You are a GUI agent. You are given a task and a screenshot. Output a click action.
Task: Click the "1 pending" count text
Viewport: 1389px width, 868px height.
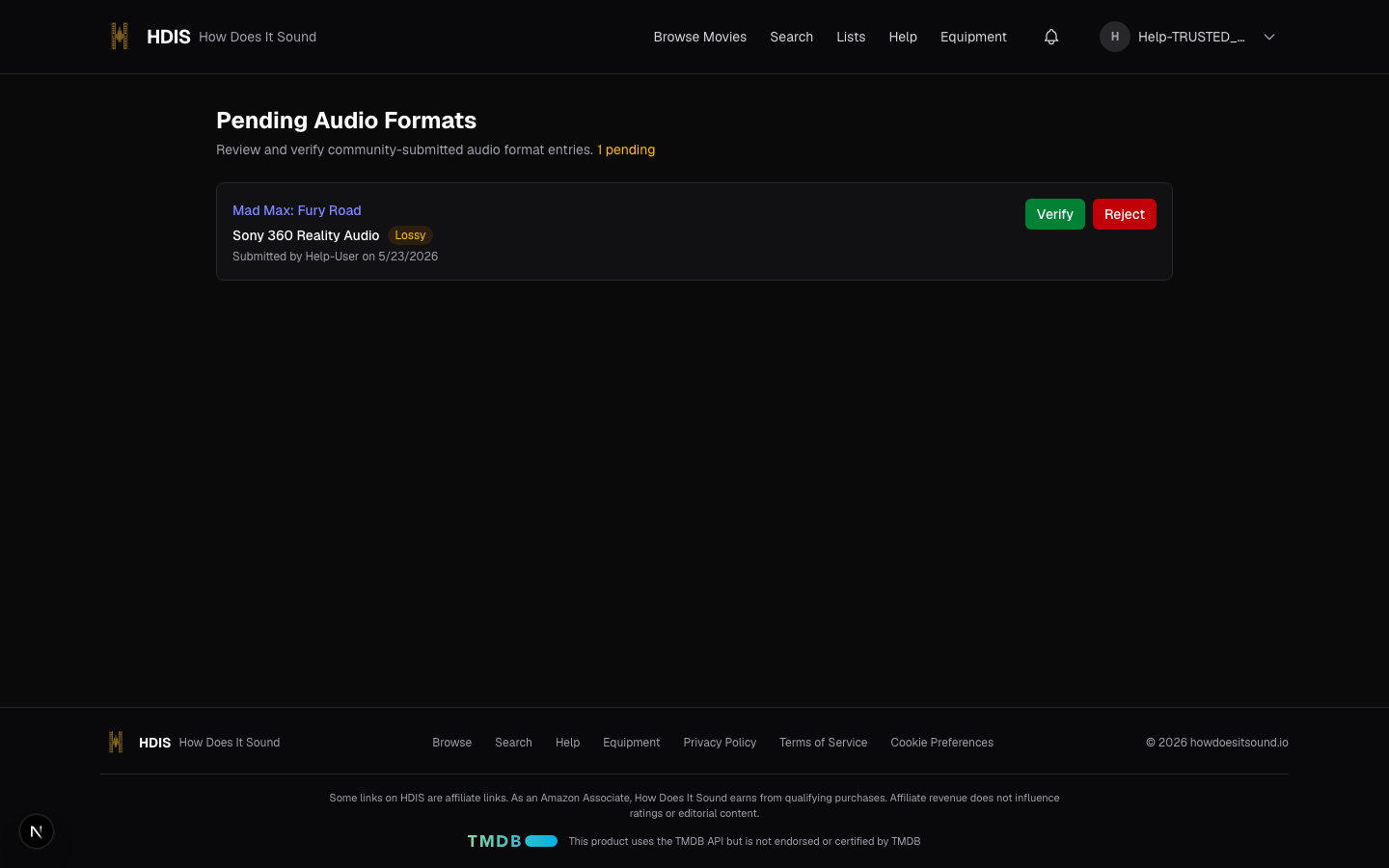click(626, 149)
